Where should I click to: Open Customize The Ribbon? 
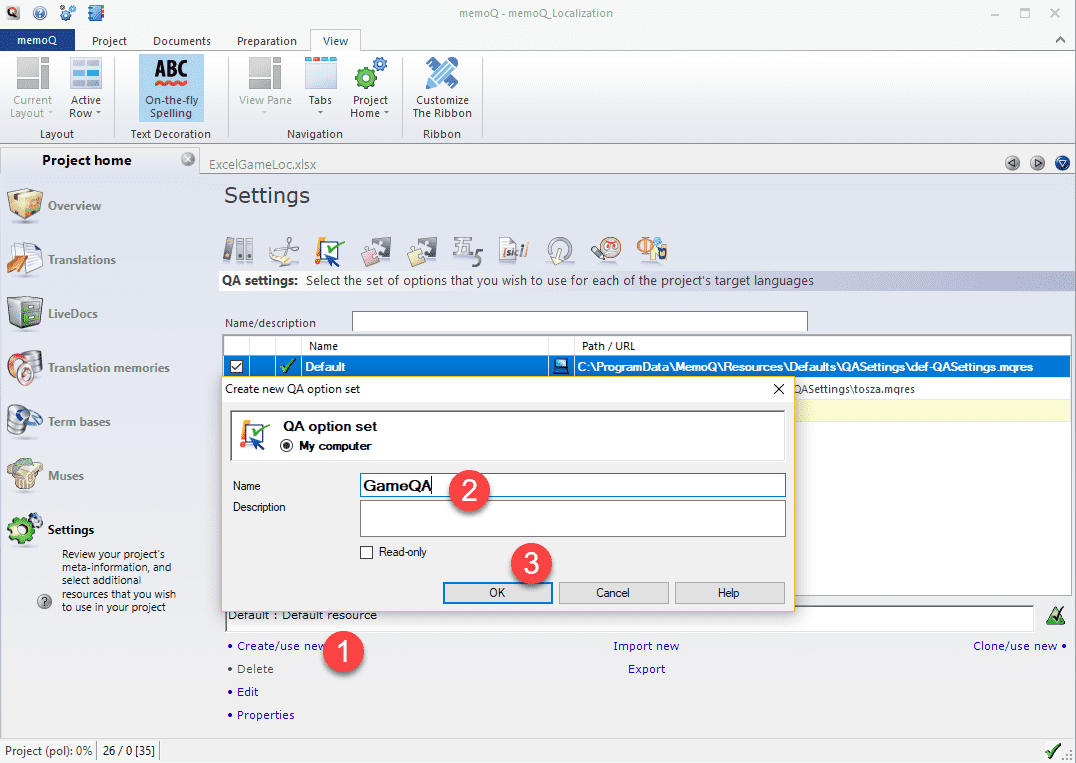click(442, 89)
